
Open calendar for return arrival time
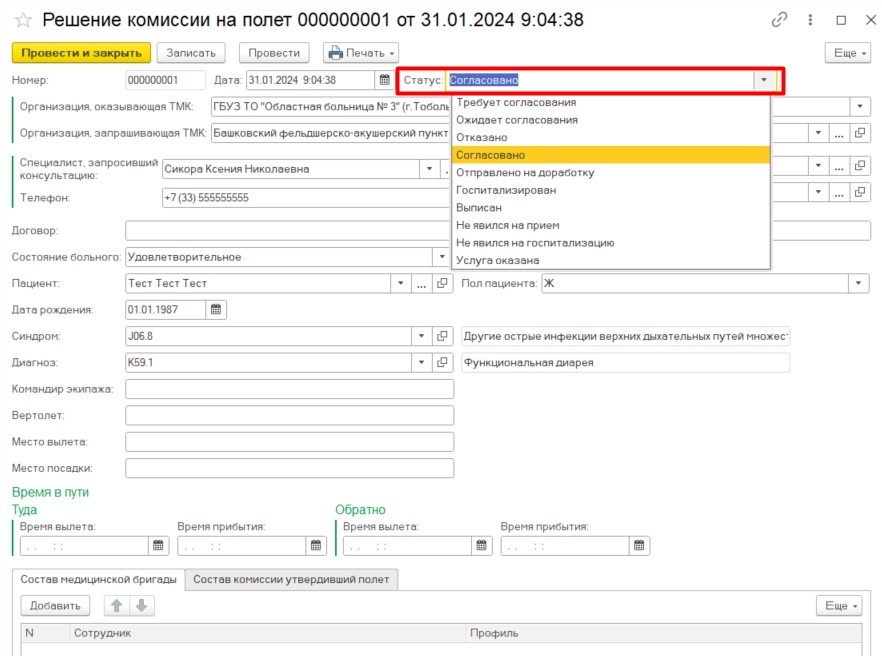coord(640,546)
